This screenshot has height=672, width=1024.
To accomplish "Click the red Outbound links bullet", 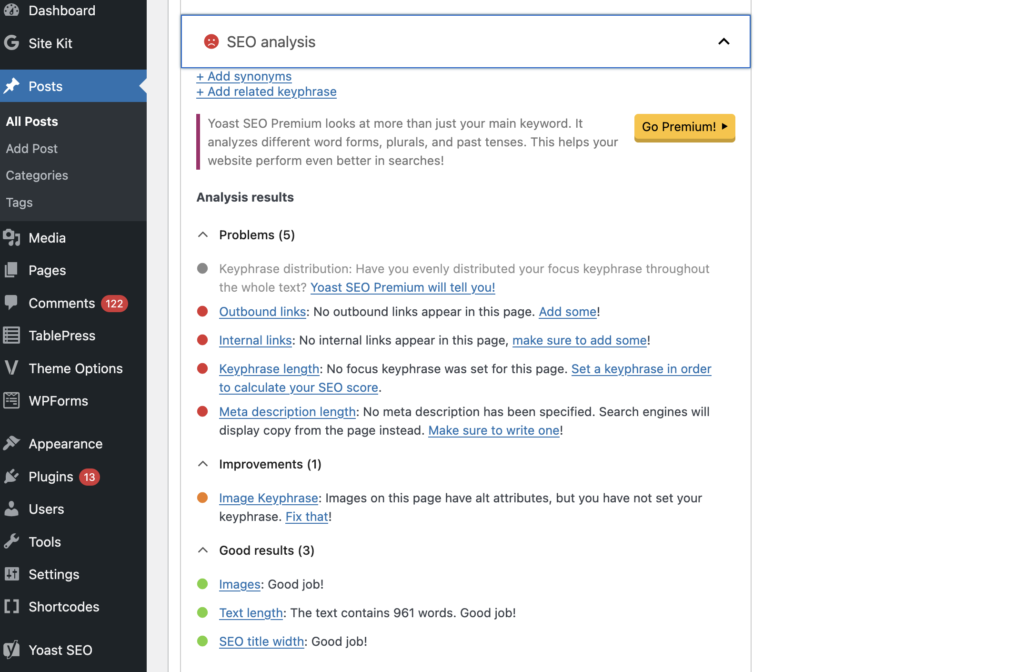I will (202, 312).
